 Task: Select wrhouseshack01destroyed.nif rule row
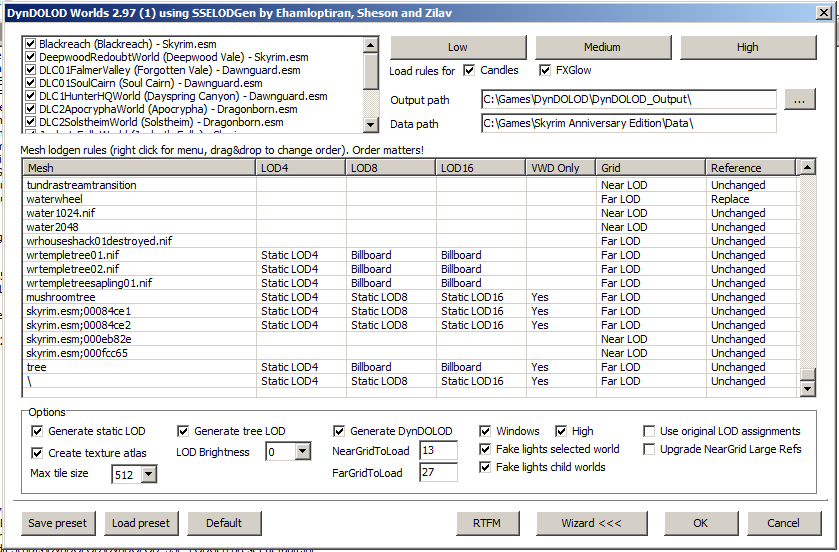411,241
